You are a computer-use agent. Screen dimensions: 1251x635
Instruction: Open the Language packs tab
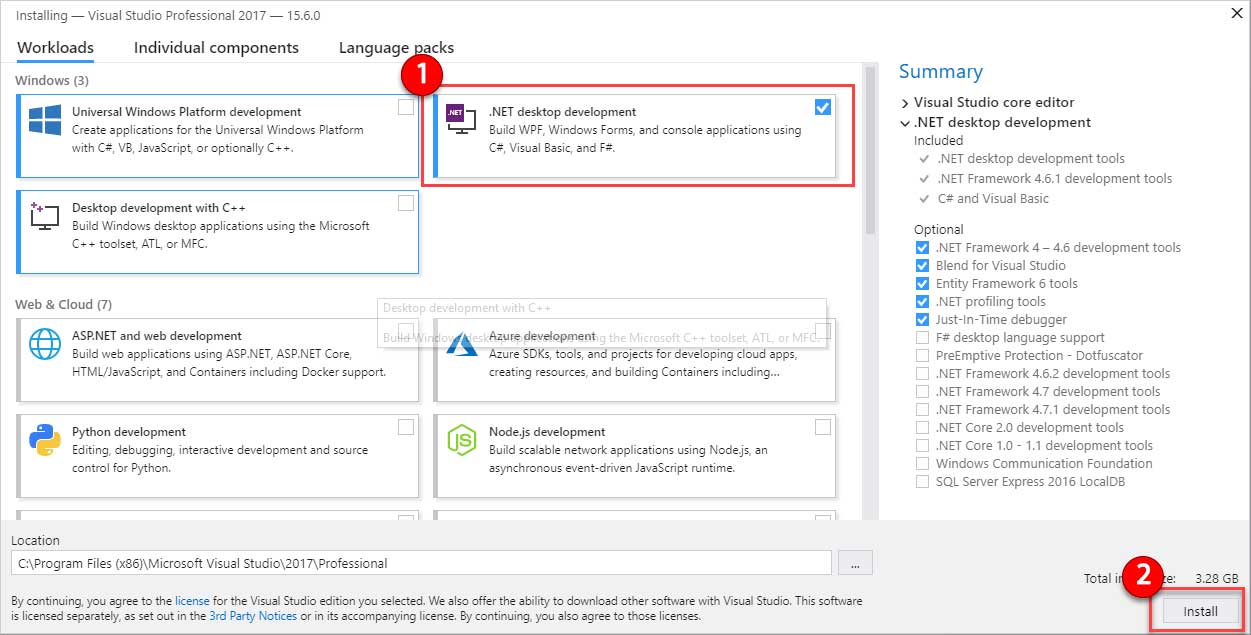click(x=396, y=47)
